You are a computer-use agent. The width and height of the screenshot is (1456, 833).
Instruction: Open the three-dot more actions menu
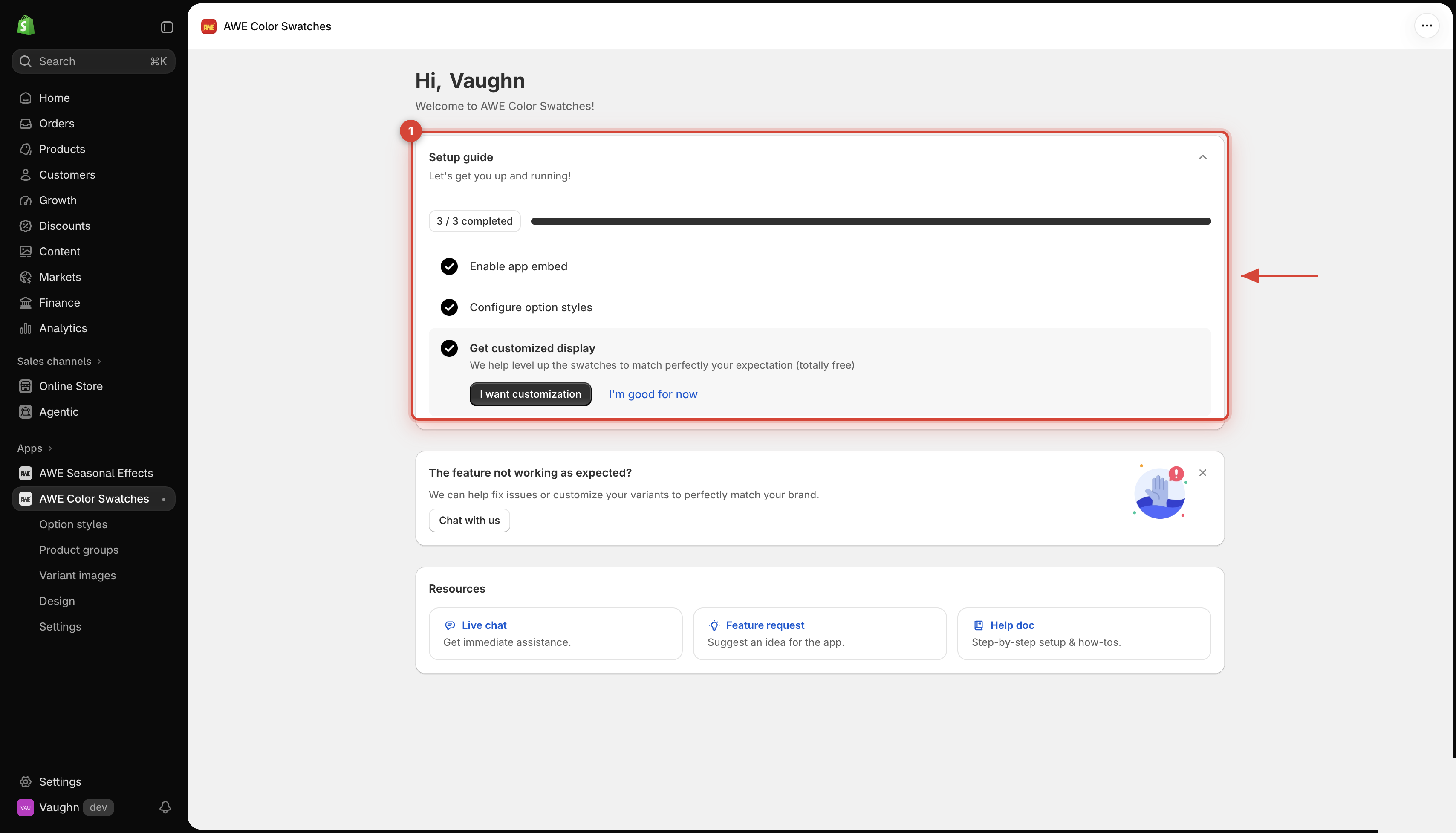pyautogui.click(x=1426, y=26)
